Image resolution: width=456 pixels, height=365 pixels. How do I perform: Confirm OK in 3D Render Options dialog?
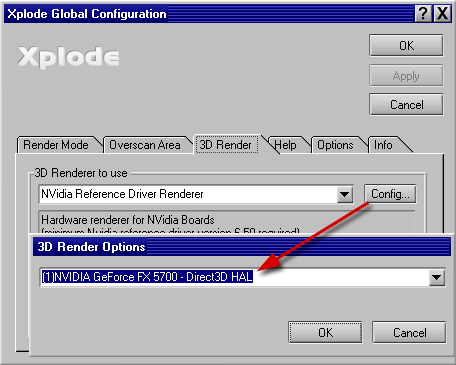[325, 332]
